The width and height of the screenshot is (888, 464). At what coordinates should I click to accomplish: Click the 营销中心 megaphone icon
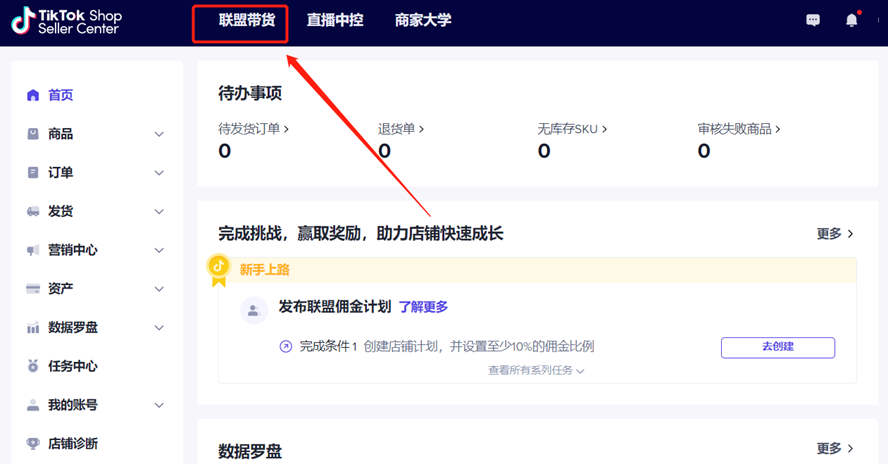(x=33, y=250)
